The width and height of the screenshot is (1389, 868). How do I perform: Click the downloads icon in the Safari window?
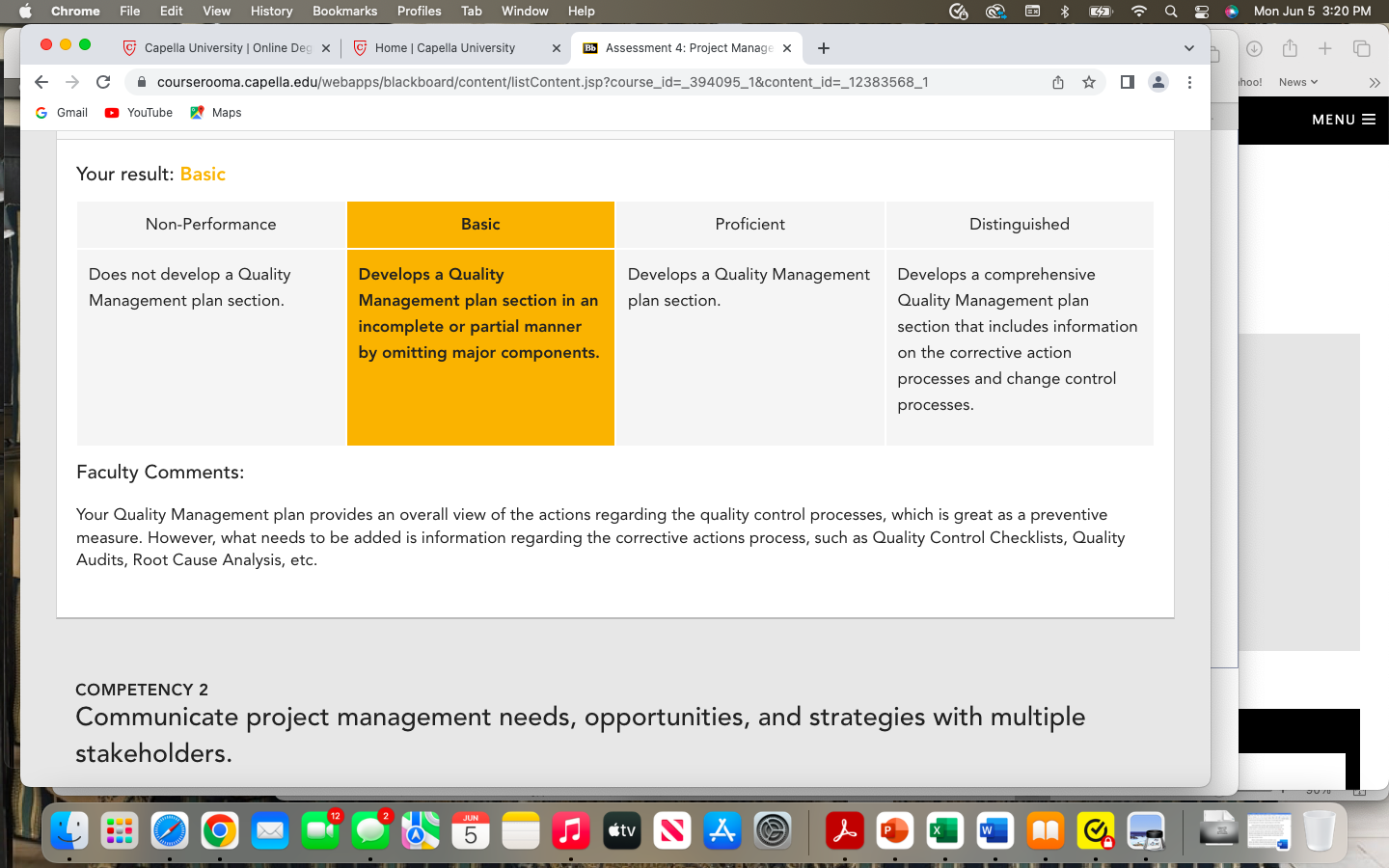pos(1254,48)
